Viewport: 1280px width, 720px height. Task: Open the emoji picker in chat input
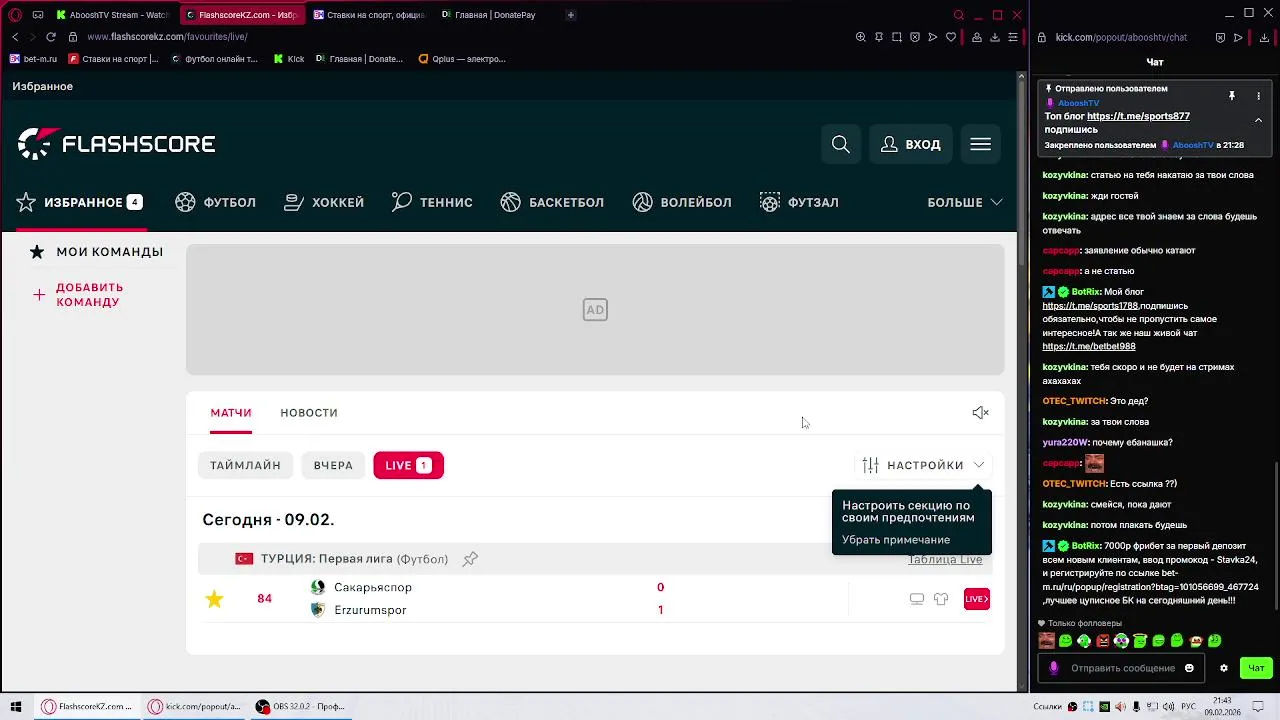pyautogui.click(x=1189, y=668)
